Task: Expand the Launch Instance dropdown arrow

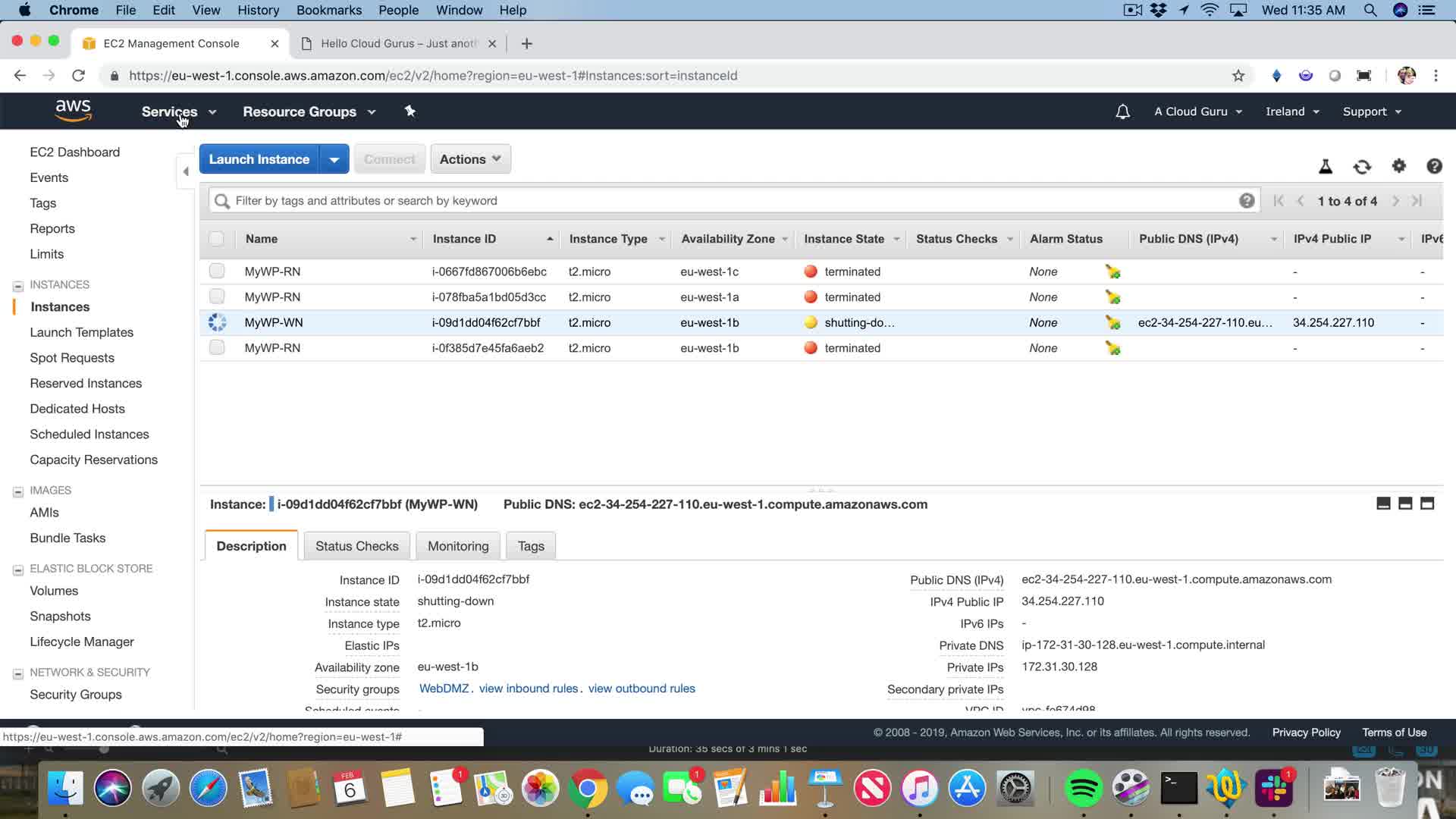Action: [x=334, y=159]
